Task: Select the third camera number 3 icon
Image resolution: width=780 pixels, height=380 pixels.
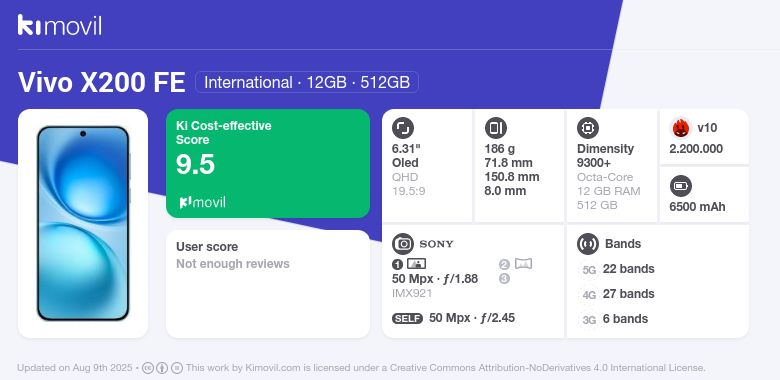Action: pos(504,279)
